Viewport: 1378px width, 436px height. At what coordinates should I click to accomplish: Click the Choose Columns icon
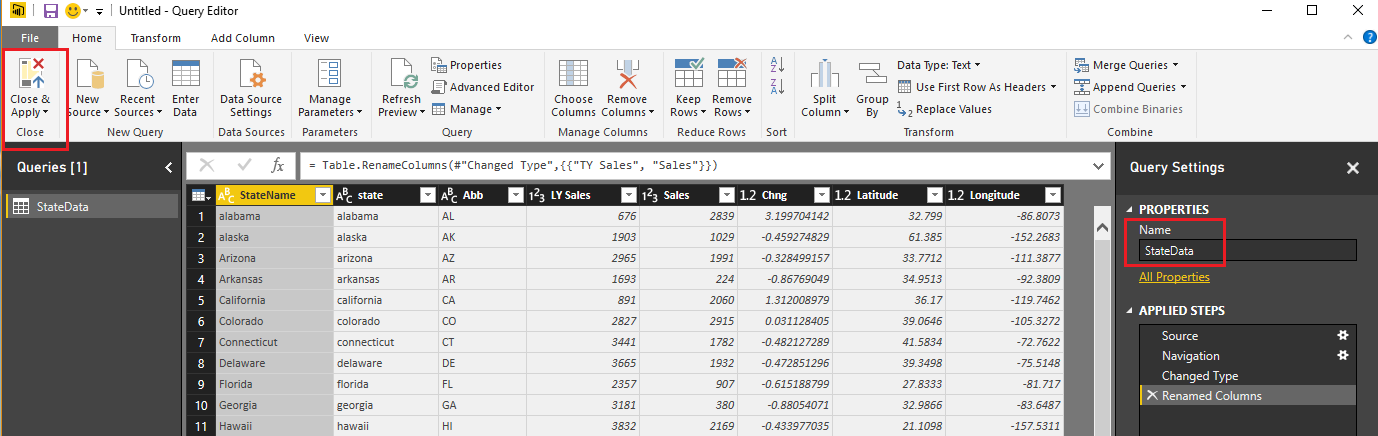pos(573,74)
